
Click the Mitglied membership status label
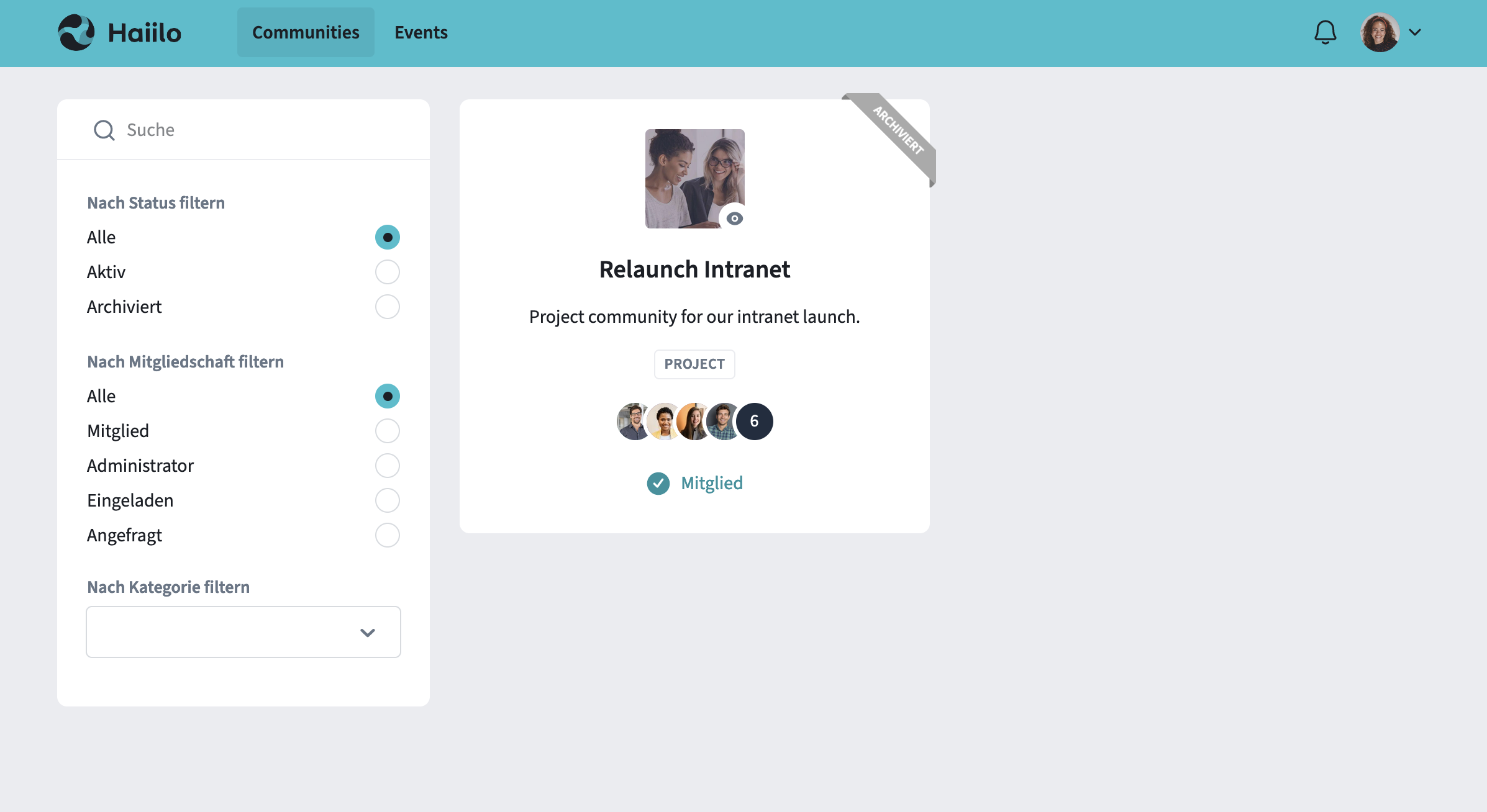pyautogui.click(x=712, y=483)
